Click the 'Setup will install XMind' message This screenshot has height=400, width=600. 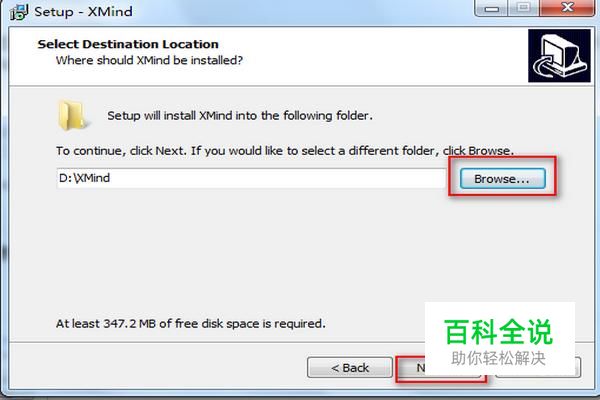point(240,116)
